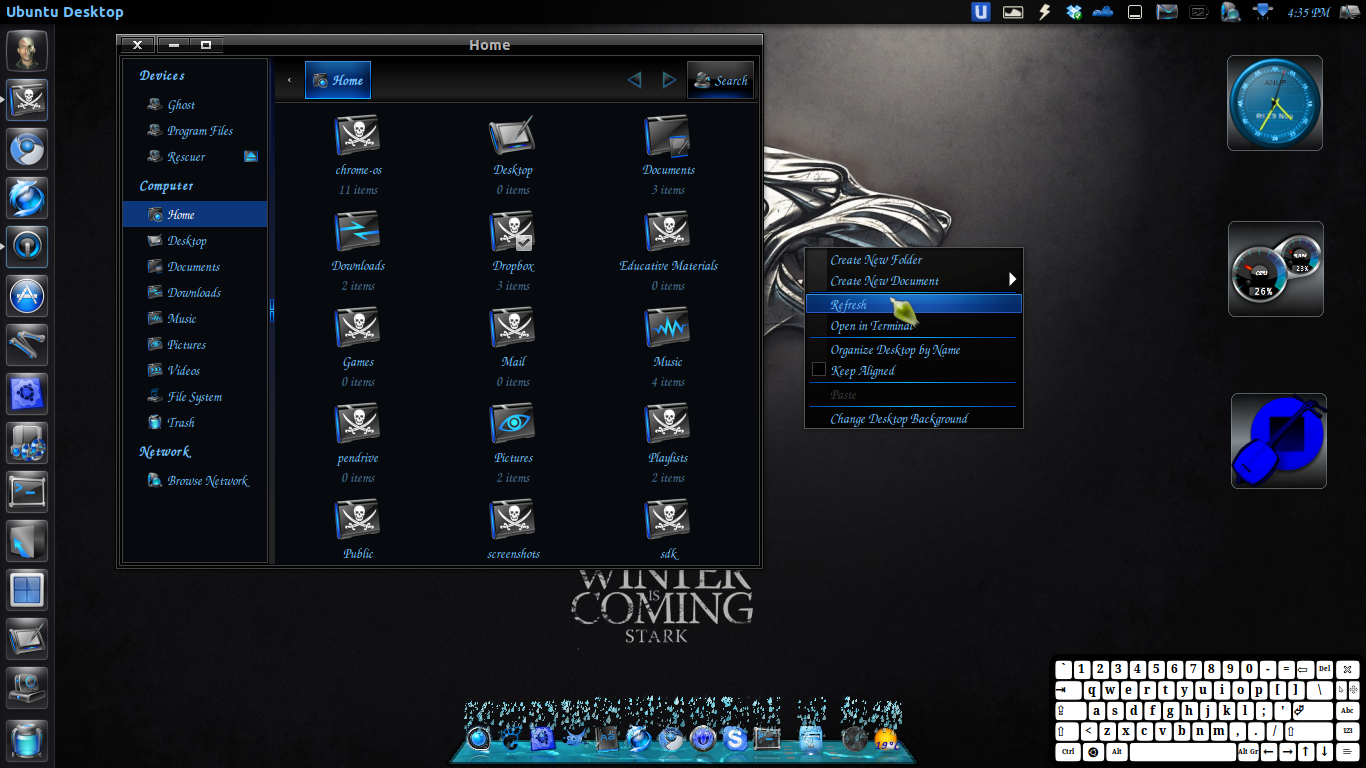Open wrench system tools icon in launcher
The image size is (1366, 768).
[27, 345]
